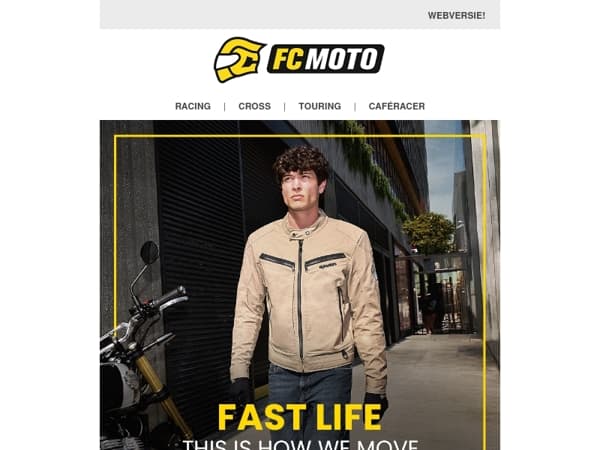600x450 pixels.
Task: Click the FC MOTO wordmark
Action: point(326,59)
